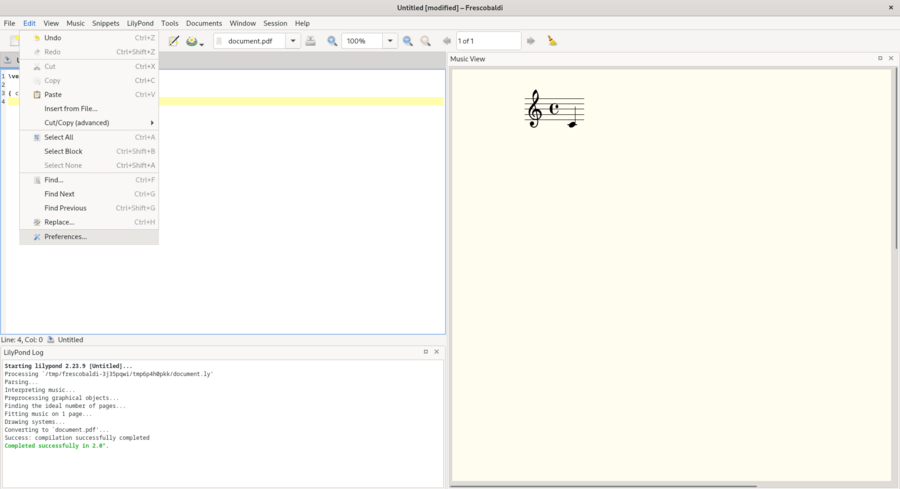Open the document.pdf dropdown
Screen dimensions: 900x489
point(293,41)
